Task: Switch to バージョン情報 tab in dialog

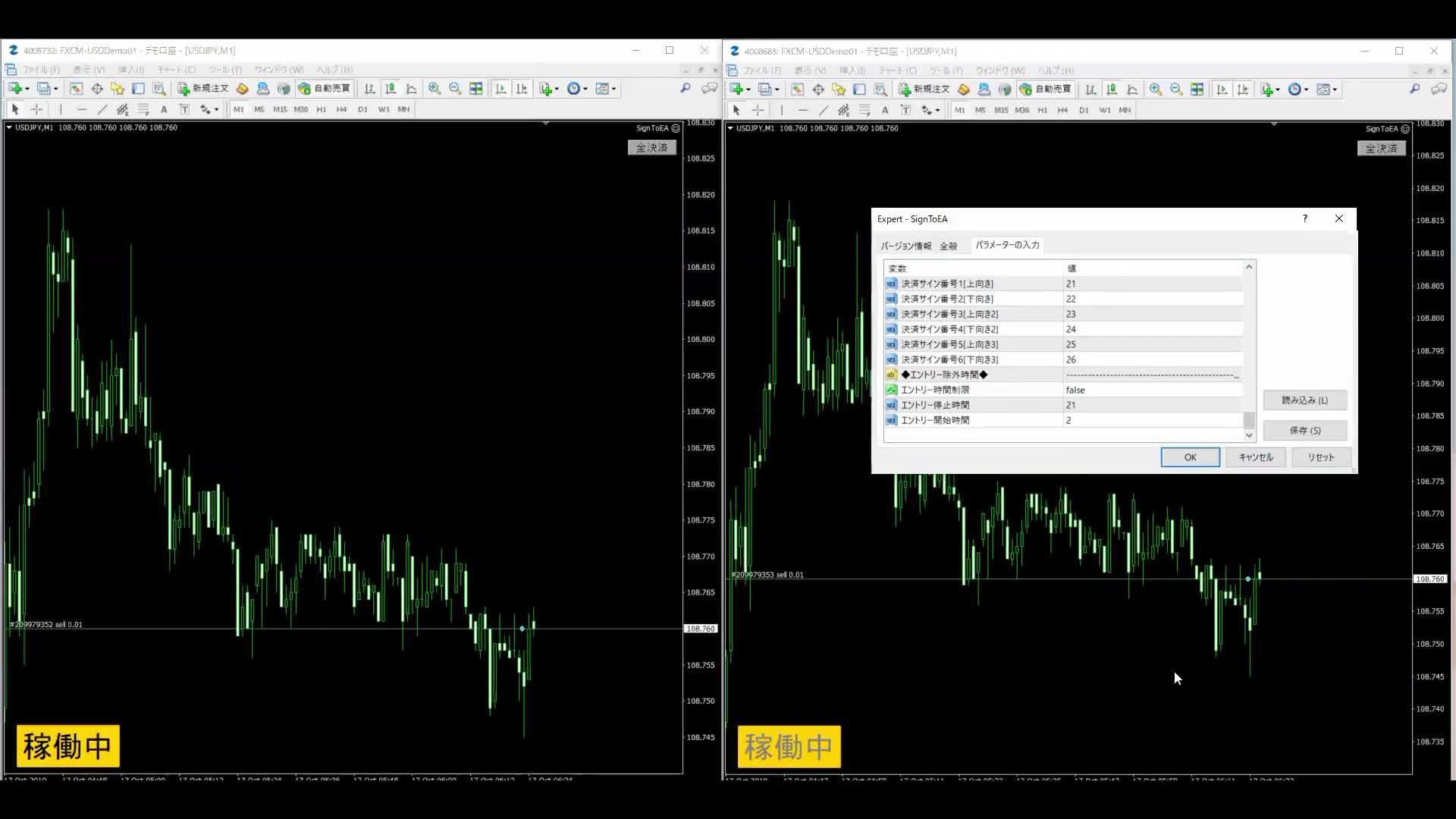Action: [906, 246]
